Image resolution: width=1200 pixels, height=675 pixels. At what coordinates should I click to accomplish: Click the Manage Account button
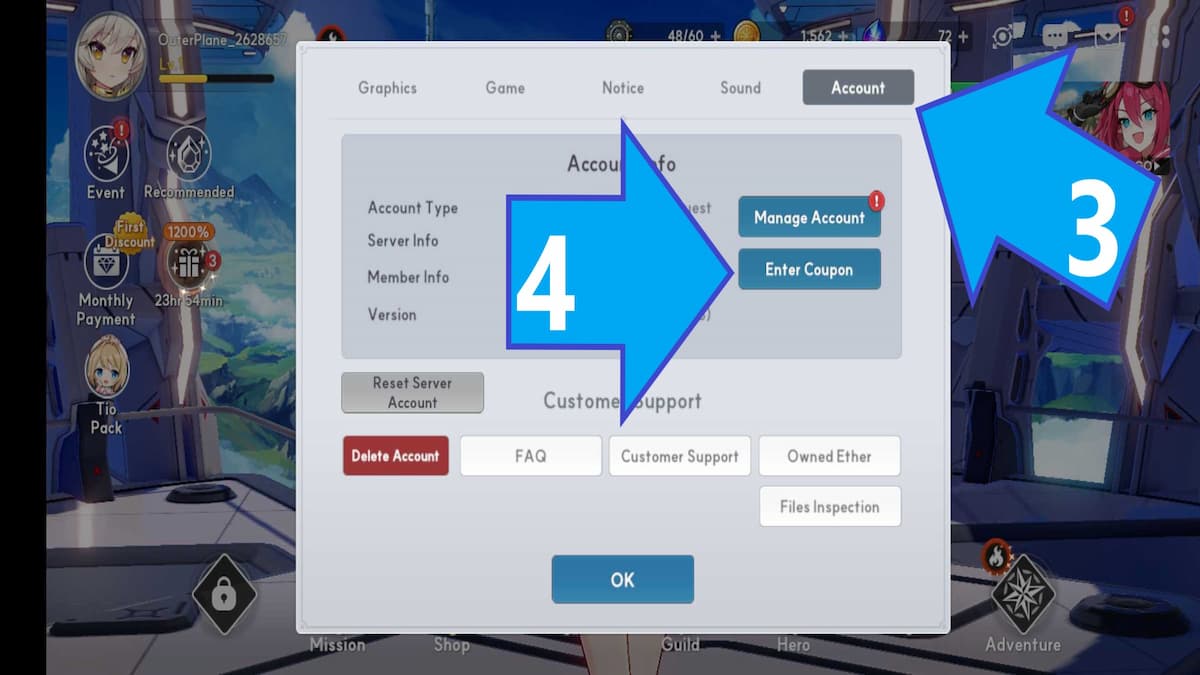[x=809, y=217]
